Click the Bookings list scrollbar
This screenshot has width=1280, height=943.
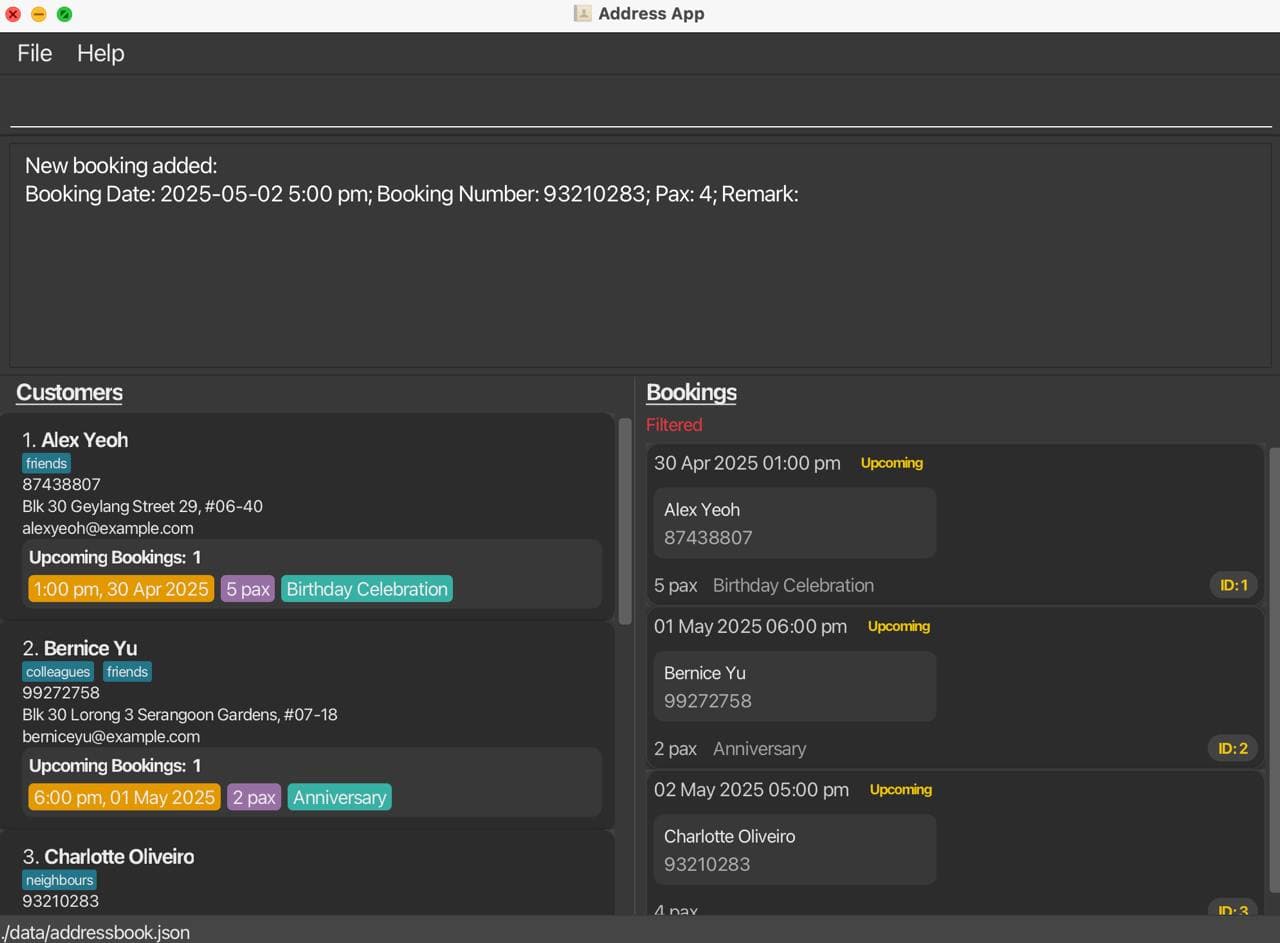point(1274,668)
